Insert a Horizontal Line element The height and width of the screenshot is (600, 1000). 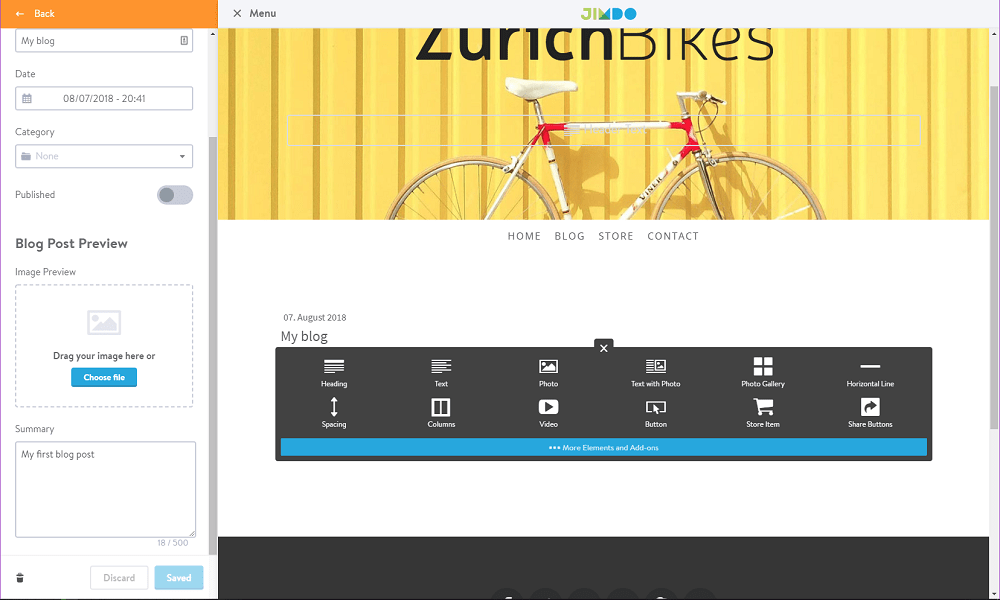870,374
